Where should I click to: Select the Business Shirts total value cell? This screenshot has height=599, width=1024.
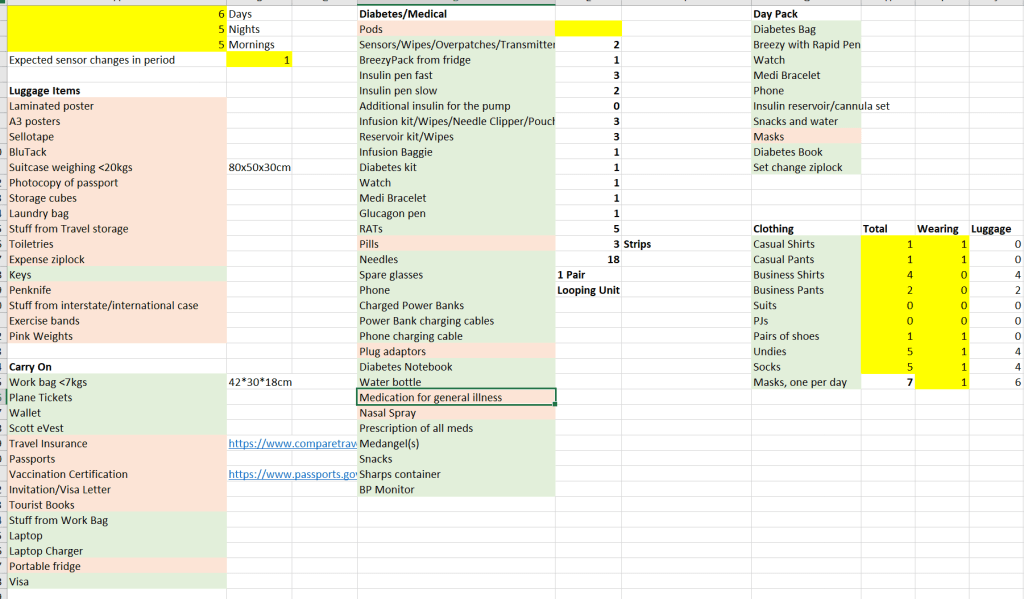[x=888, y=275]
